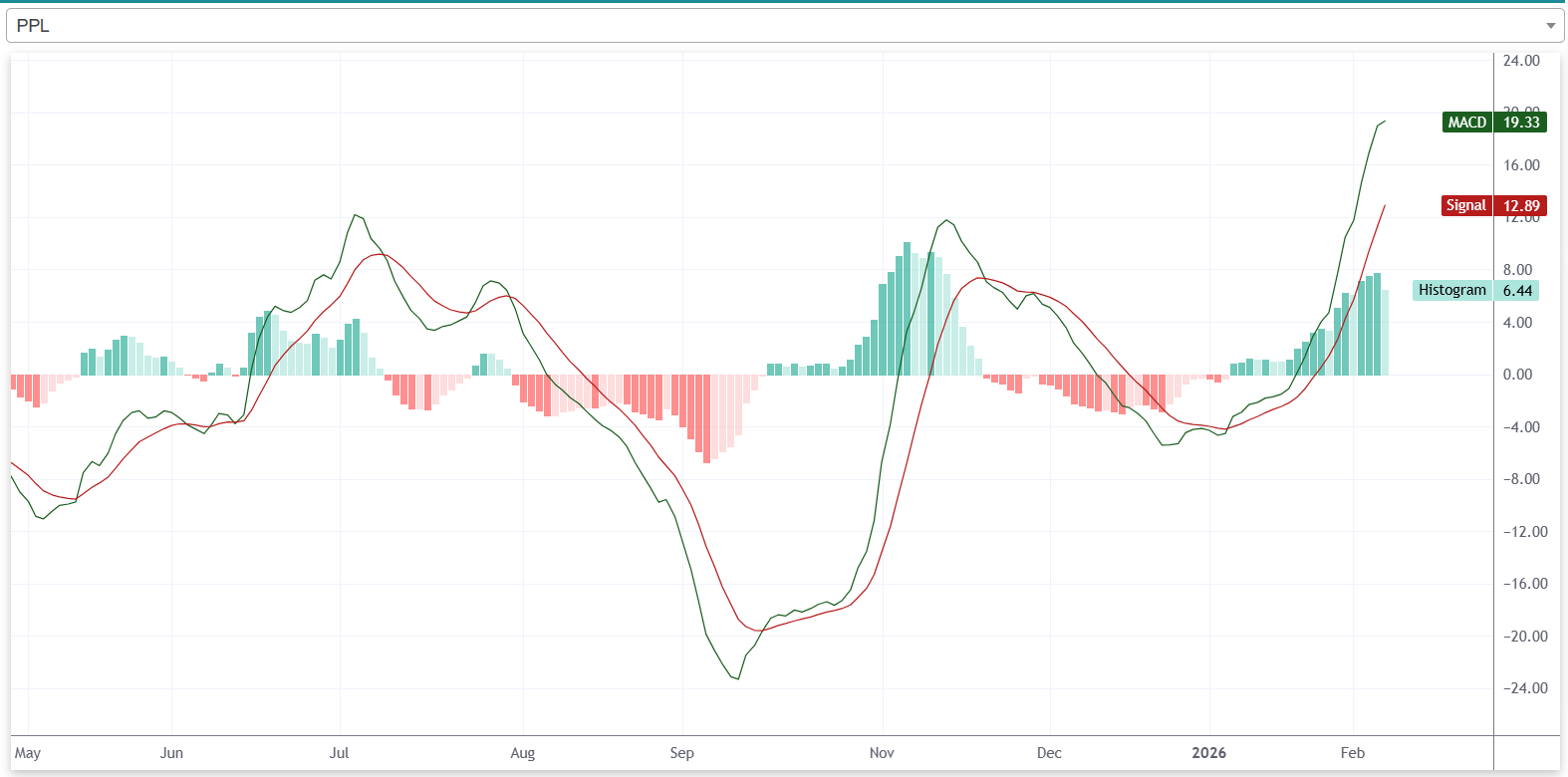The height and width of the screenshot is (777, 1568).
Task: Select the Nov time axis label
Action: pyautogui.click(x=882, y=753)
